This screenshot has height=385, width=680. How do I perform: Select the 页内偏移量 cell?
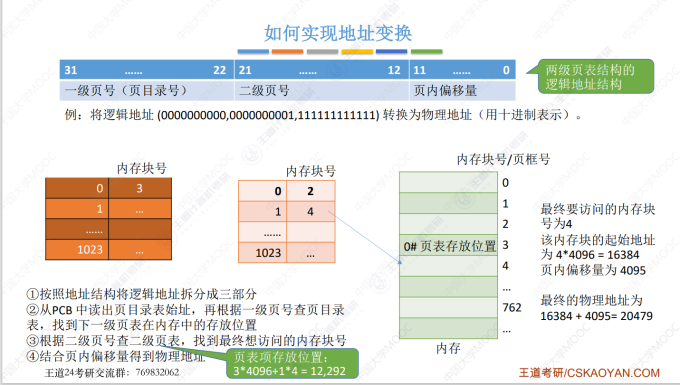462,91
